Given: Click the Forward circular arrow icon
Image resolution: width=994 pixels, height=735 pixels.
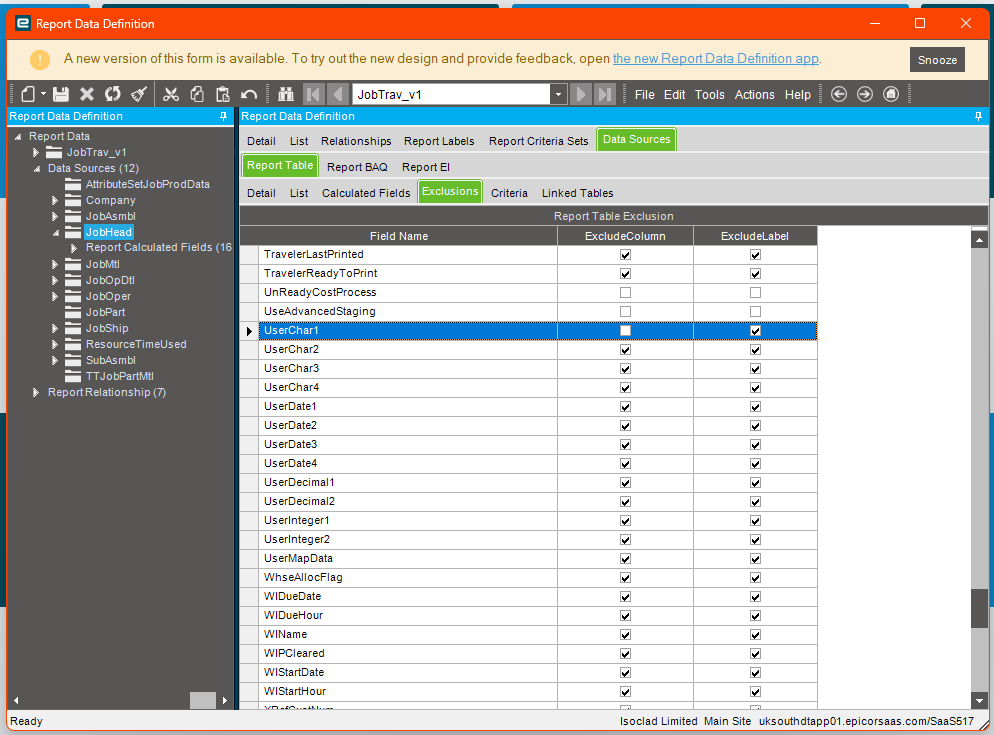Looking at the screenshot, I should coord(865,94).
